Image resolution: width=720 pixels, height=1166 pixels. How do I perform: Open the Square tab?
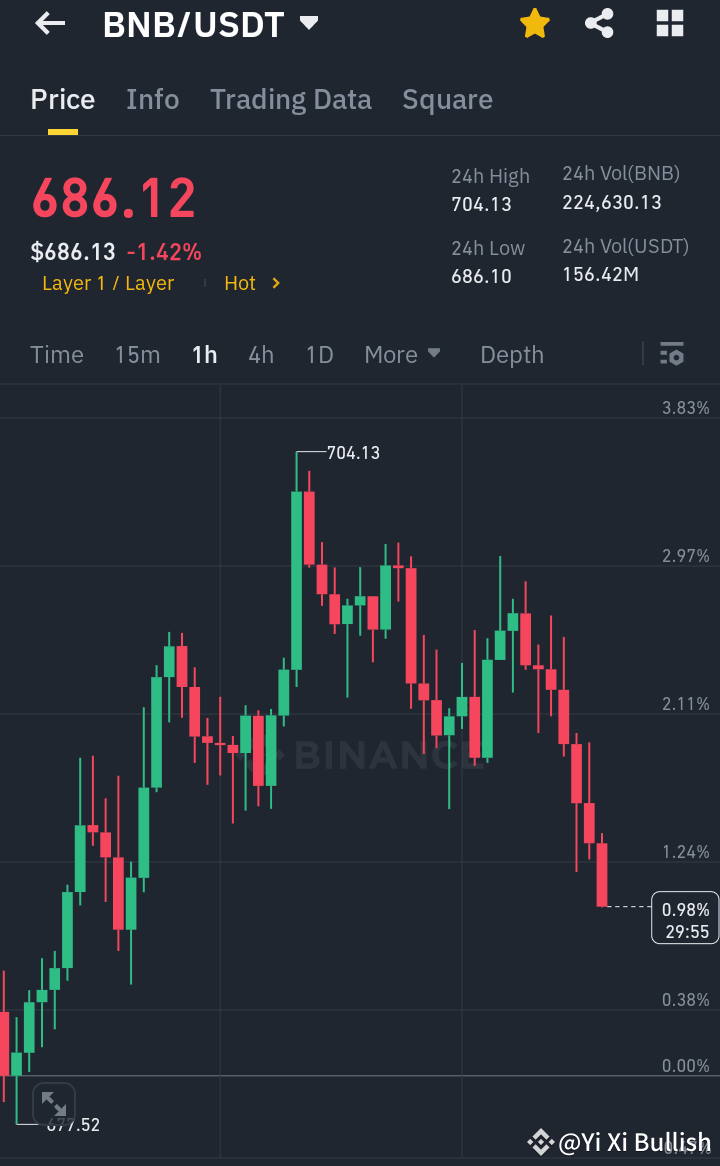point(447,99)
